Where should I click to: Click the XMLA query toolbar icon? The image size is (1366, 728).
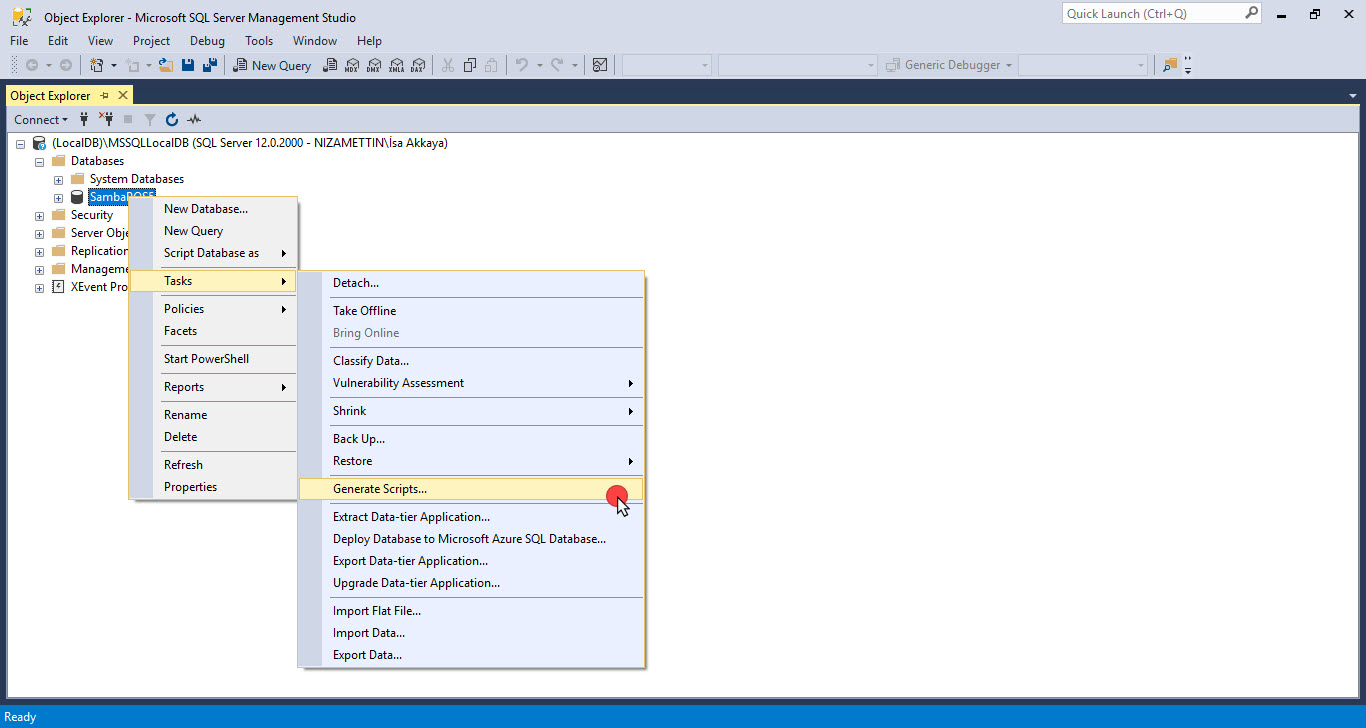(396, 65)
